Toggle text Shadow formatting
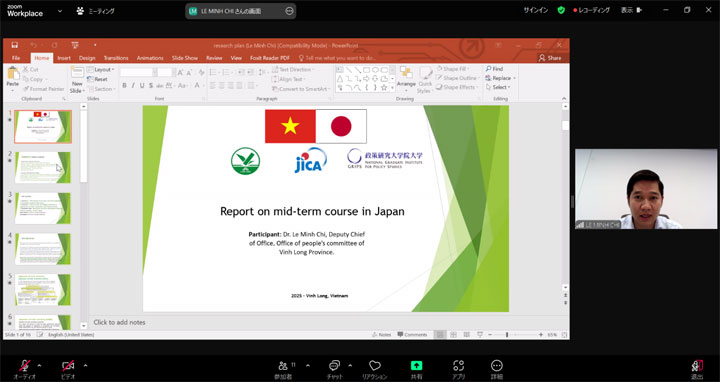 click(151, 85)
